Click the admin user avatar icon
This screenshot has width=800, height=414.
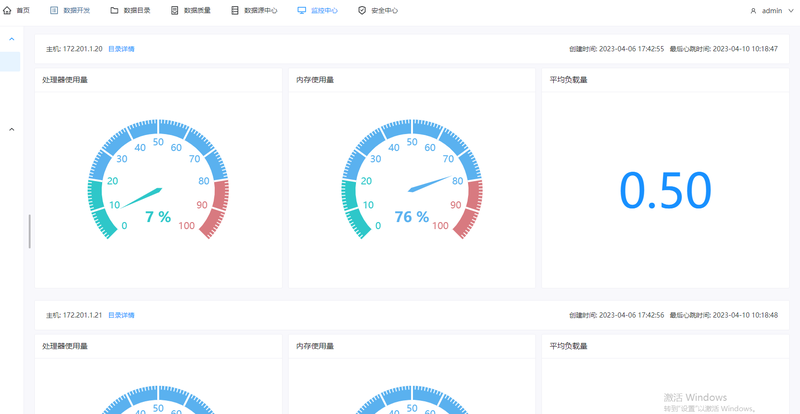753,11
